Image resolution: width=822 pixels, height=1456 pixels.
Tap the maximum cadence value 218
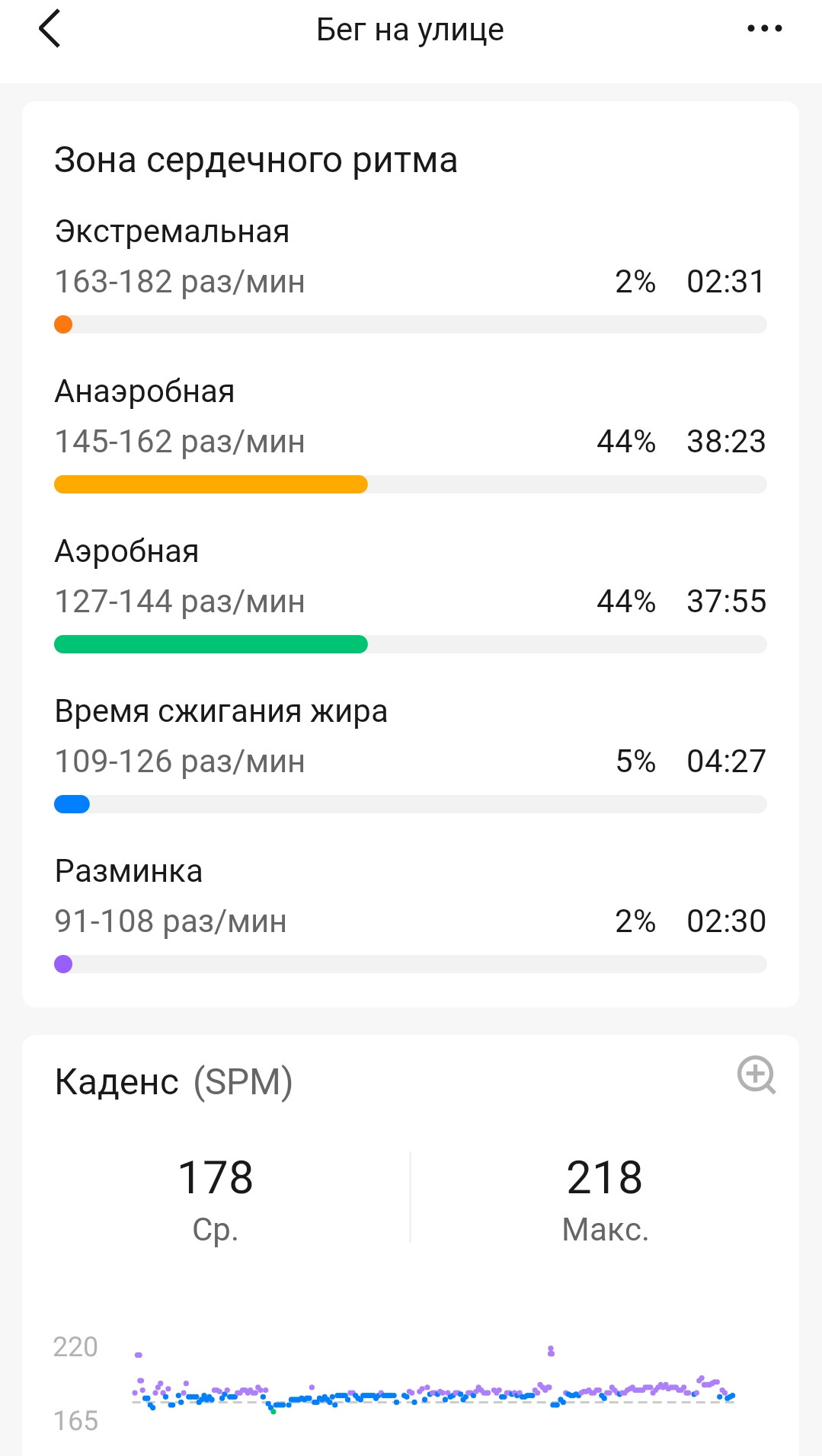point(605,1177)
